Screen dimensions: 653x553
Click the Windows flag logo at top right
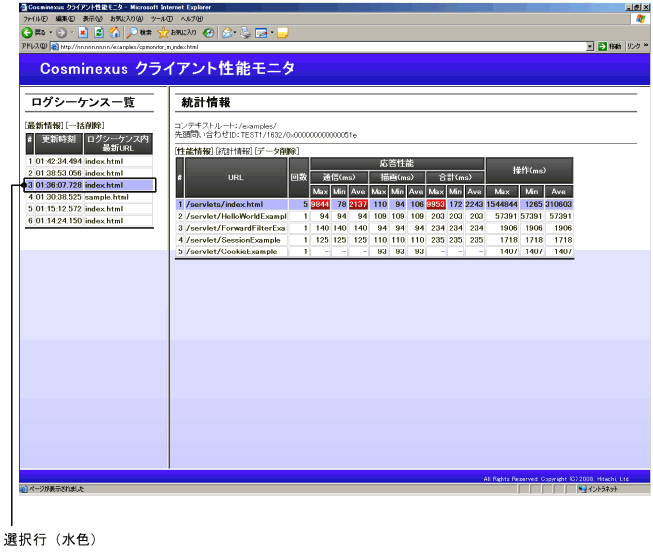(641, 19)
